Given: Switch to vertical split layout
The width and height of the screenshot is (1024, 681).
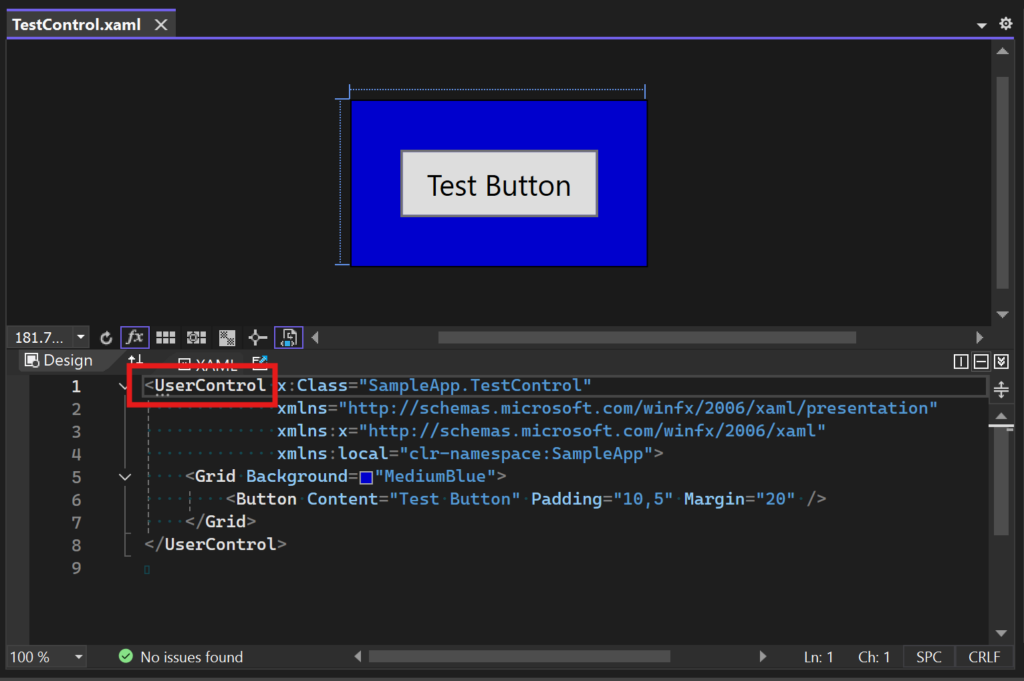Looking at the screenshot, I should coord(961,361).
